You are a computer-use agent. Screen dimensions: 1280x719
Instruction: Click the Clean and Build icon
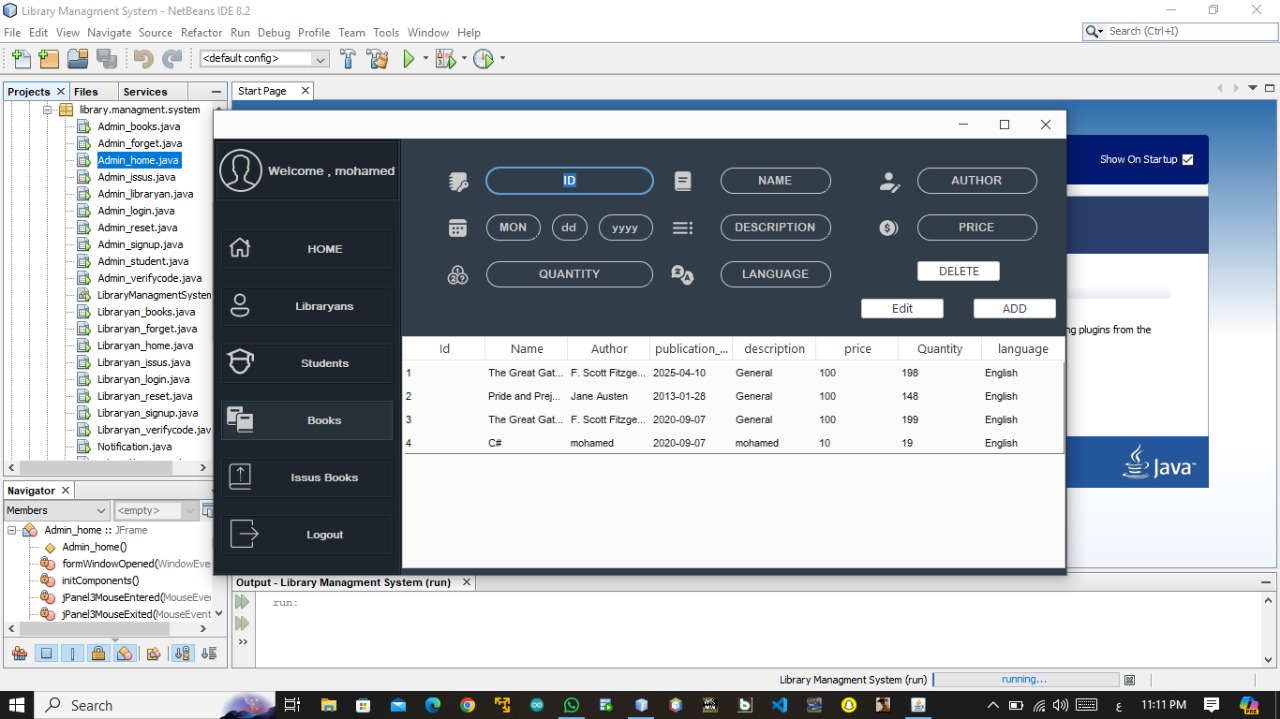[x=378, y=59]
